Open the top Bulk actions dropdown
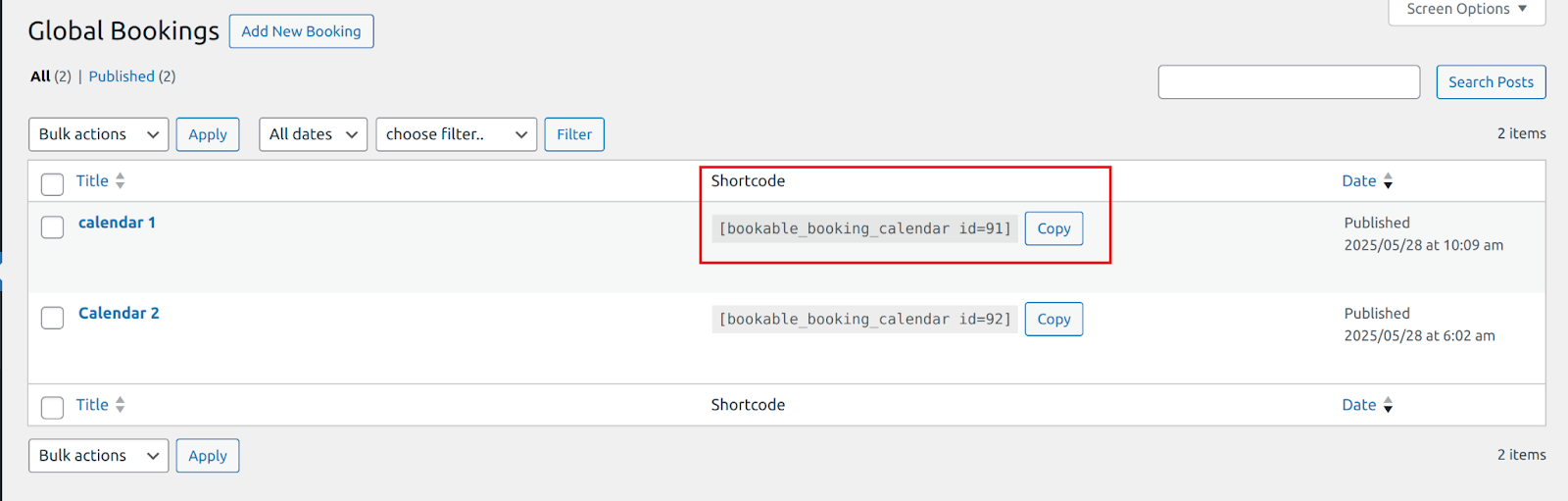 coord(98,134)
